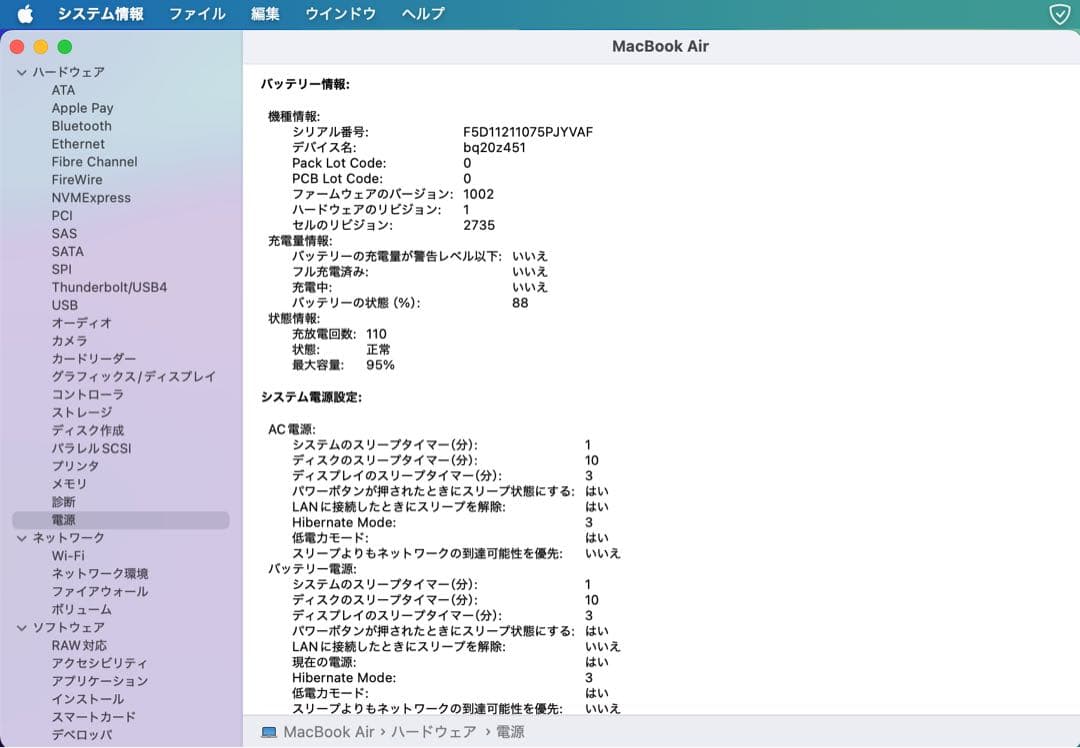The image size is (1080, 748).
Task: Click the バッテリー情報 heading
Action: (x=305, y=85)
